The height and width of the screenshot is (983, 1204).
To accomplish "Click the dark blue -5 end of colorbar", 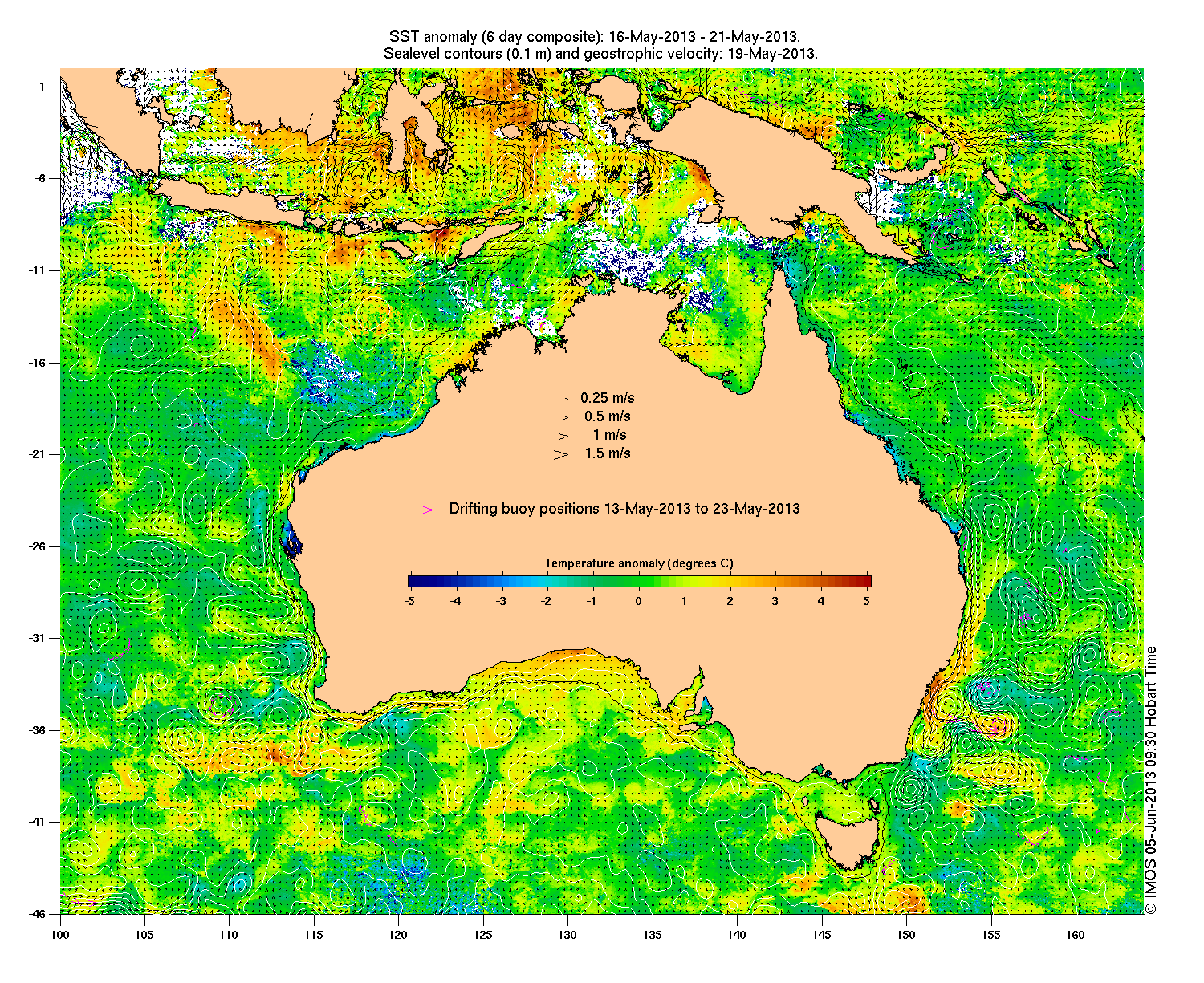I will pos(413,582).
